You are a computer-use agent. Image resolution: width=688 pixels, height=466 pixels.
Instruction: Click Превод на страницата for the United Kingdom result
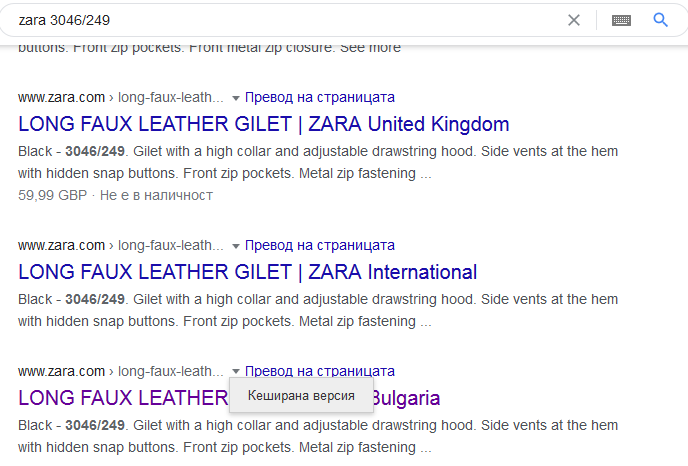[x=320, y=97]
